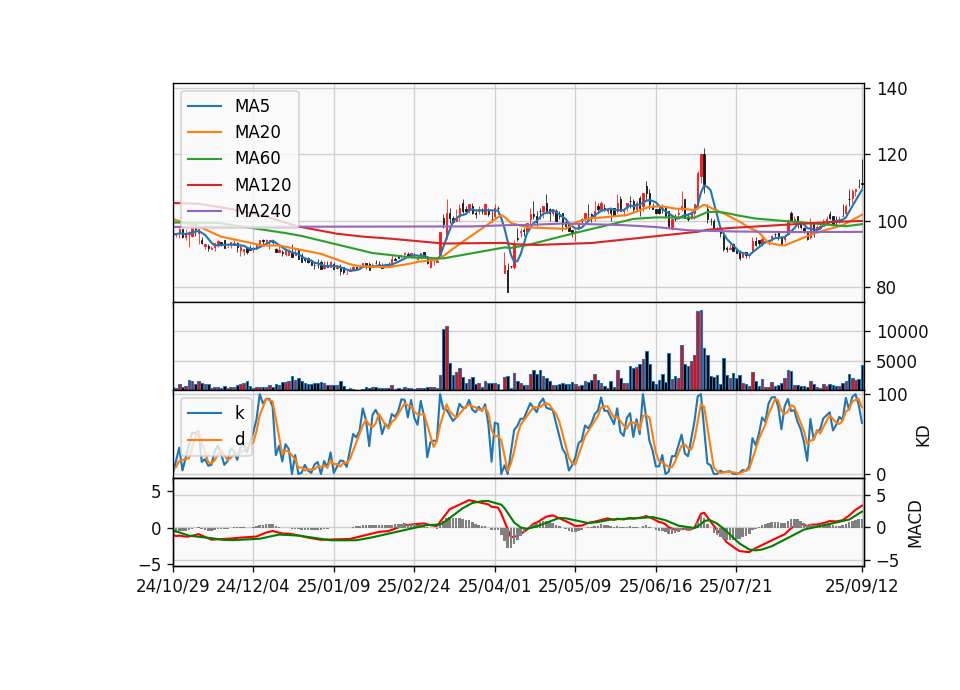Image resolution: width=960 pixels, height=690 pixels.
Task: Click the 'd' label in KD legend
Action: (x=240, y=439)
